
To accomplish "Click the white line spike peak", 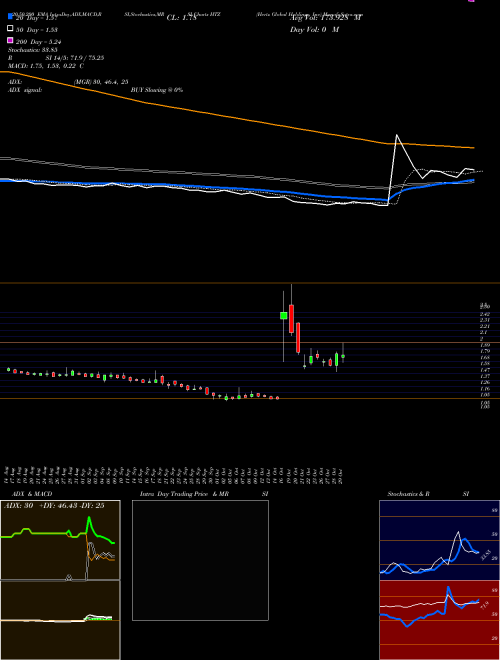I will tap(396, 136).
